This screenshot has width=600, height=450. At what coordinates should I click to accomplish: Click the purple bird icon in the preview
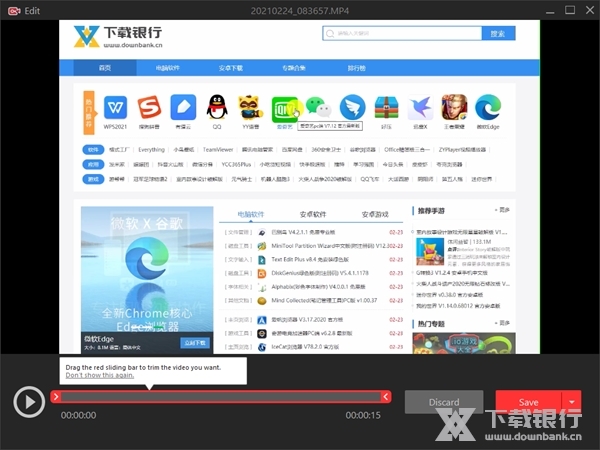420,108
